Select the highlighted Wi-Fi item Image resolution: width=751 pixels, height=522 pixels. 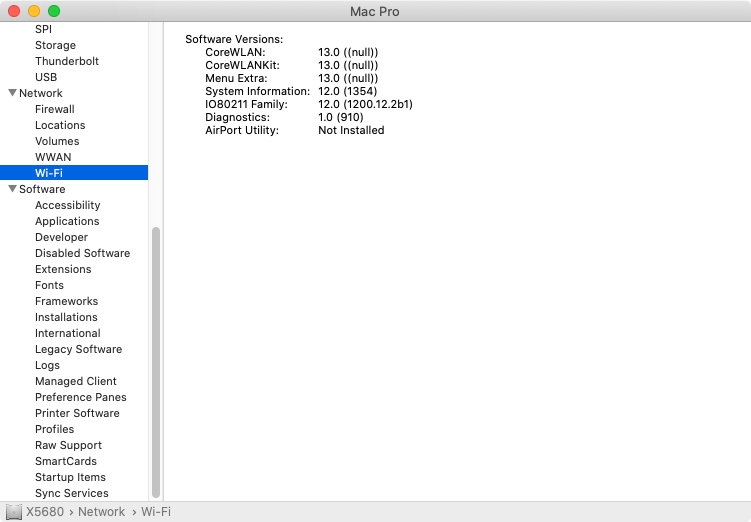tap(74, 173)
